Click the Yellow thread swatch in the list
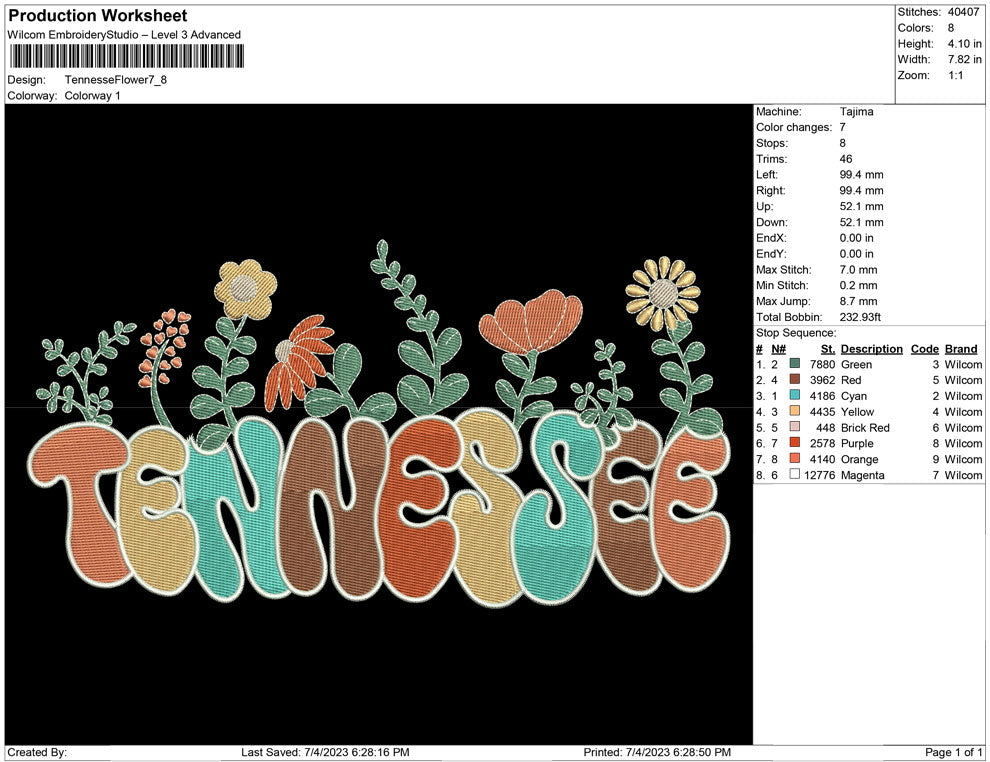990x762 pixels. tap(795, 412)
